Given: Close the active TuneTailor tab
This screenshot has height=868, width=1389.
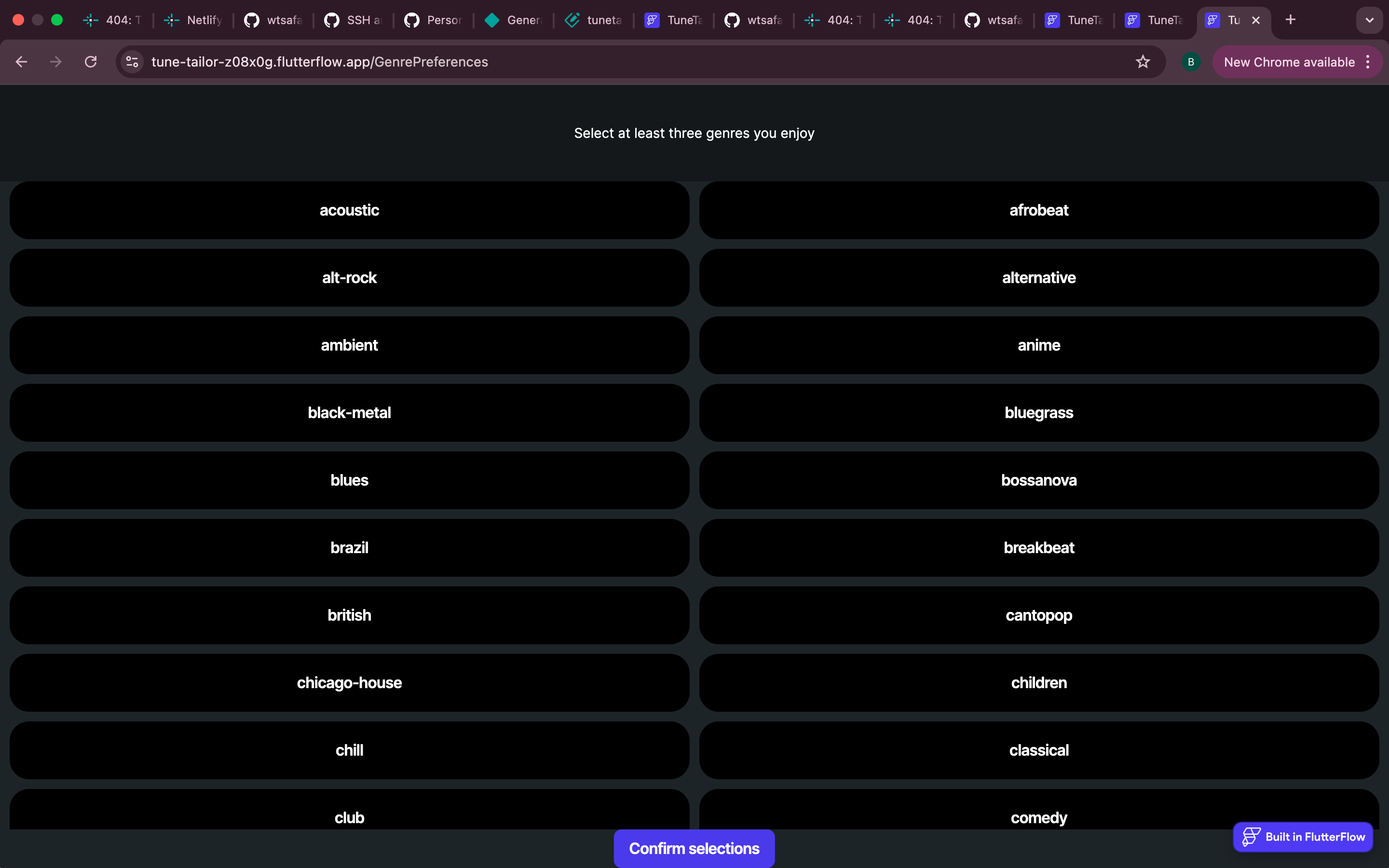Looking at the screenshot, I should coord(1256,20).
